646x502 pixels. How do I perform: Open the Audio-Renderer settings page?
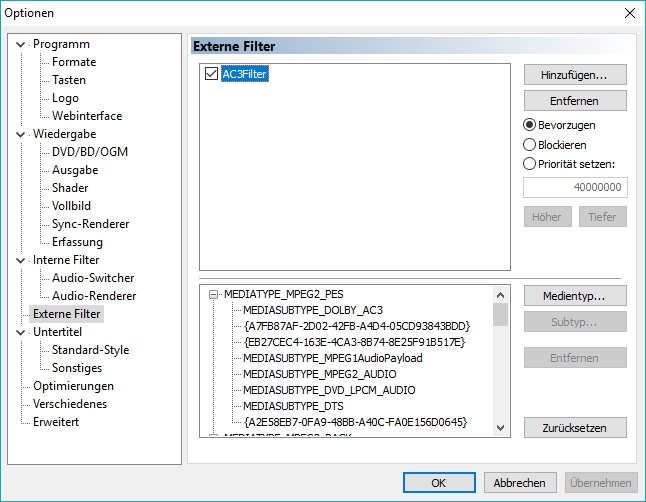pyautogui.click(x=94, y=296)
